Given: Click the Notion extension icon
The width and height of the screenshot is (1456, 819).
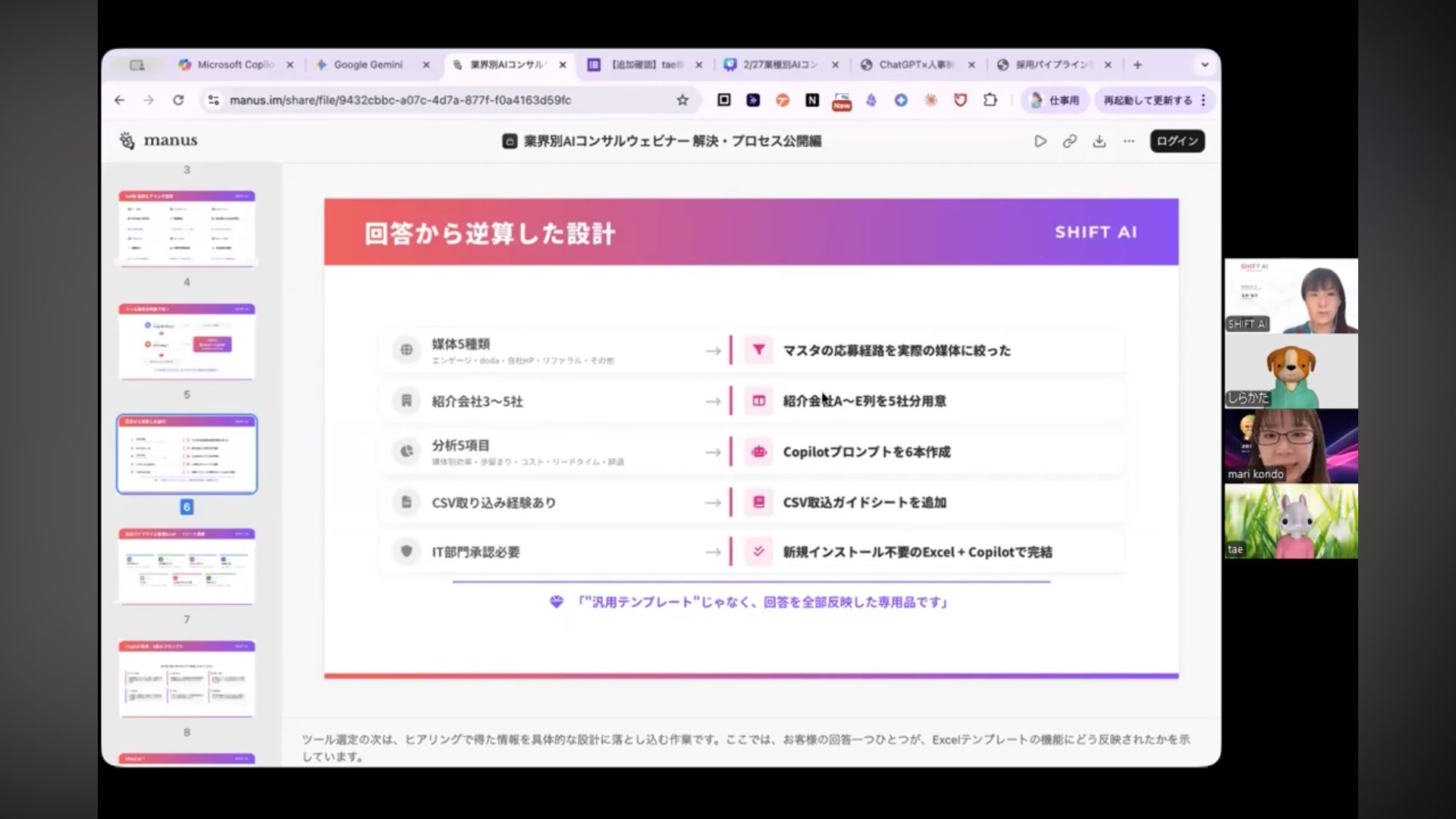Looking at the screenshot, I should [811, 100].
